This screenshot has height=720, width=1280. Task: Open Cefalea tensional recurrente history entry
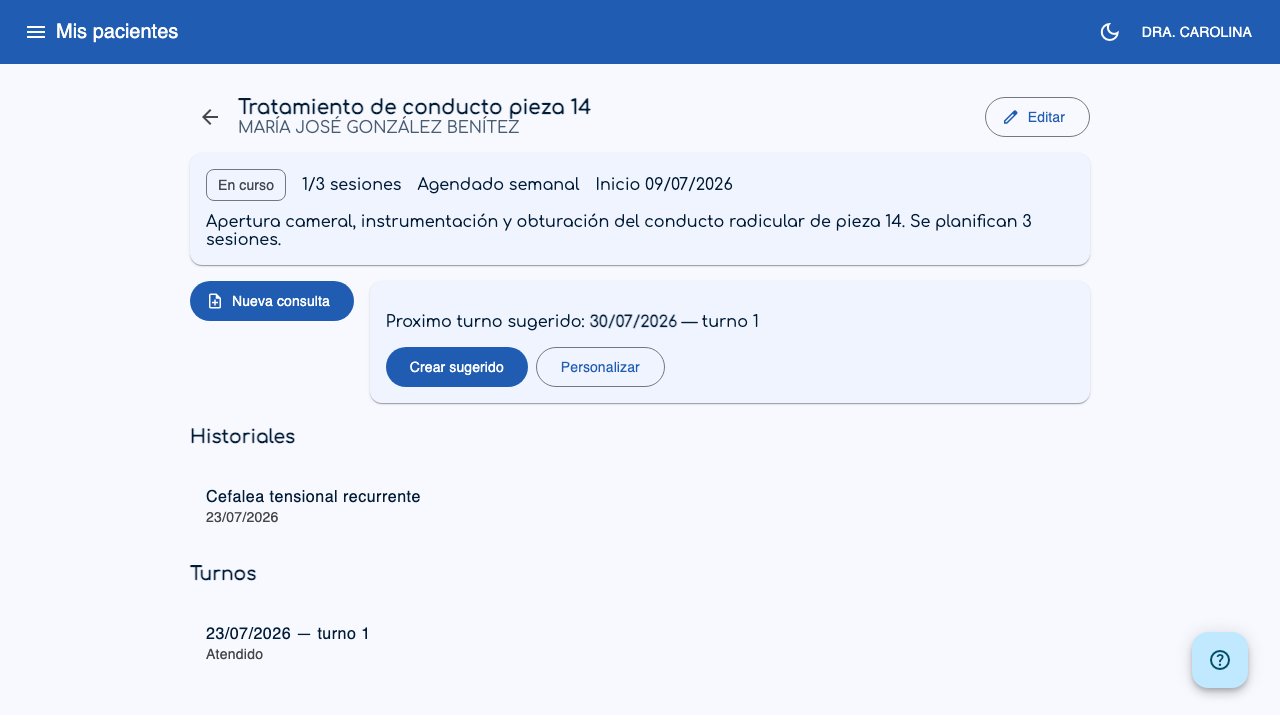[x=640, y=506]
